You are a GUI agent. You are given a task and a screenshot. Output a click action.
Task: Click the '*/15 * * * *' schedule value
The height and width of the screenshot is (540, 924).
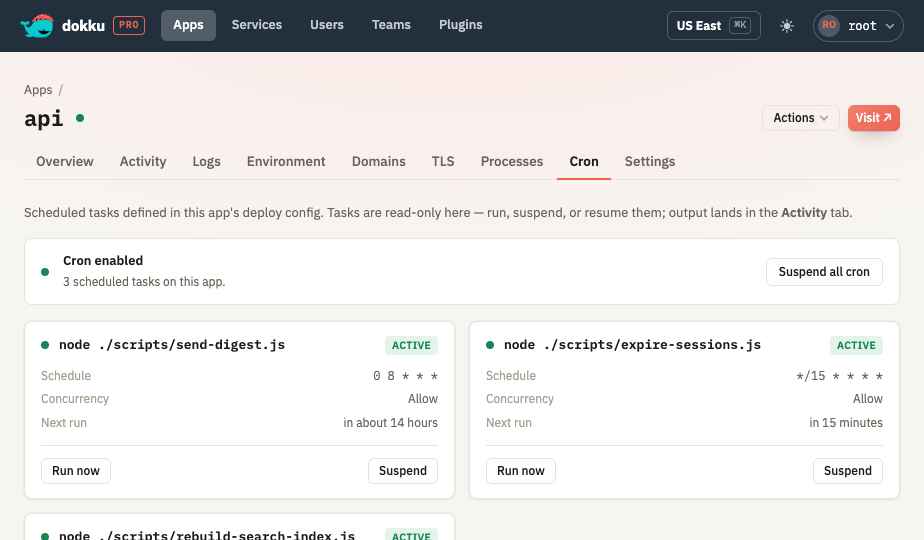839,376
